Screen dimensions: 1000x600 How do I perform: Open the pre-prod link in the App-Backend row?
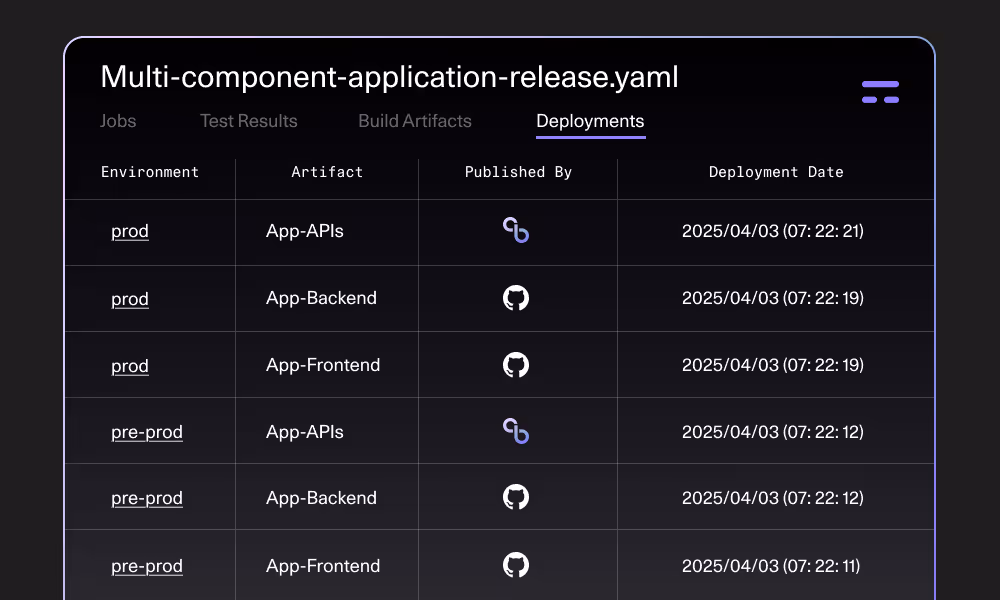coord(147,497)
